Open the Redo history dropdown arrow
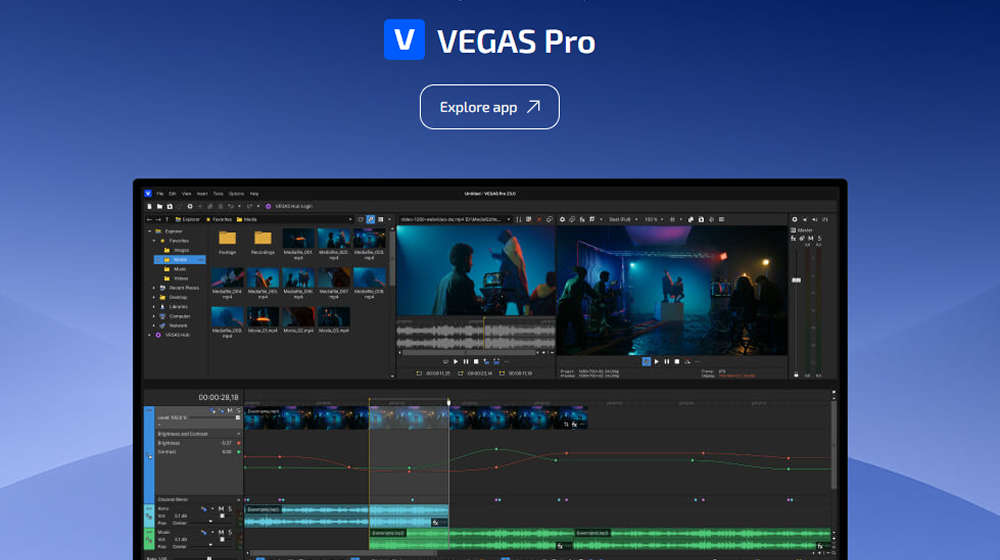The image size is (1000, 560). tap(258, 206)
